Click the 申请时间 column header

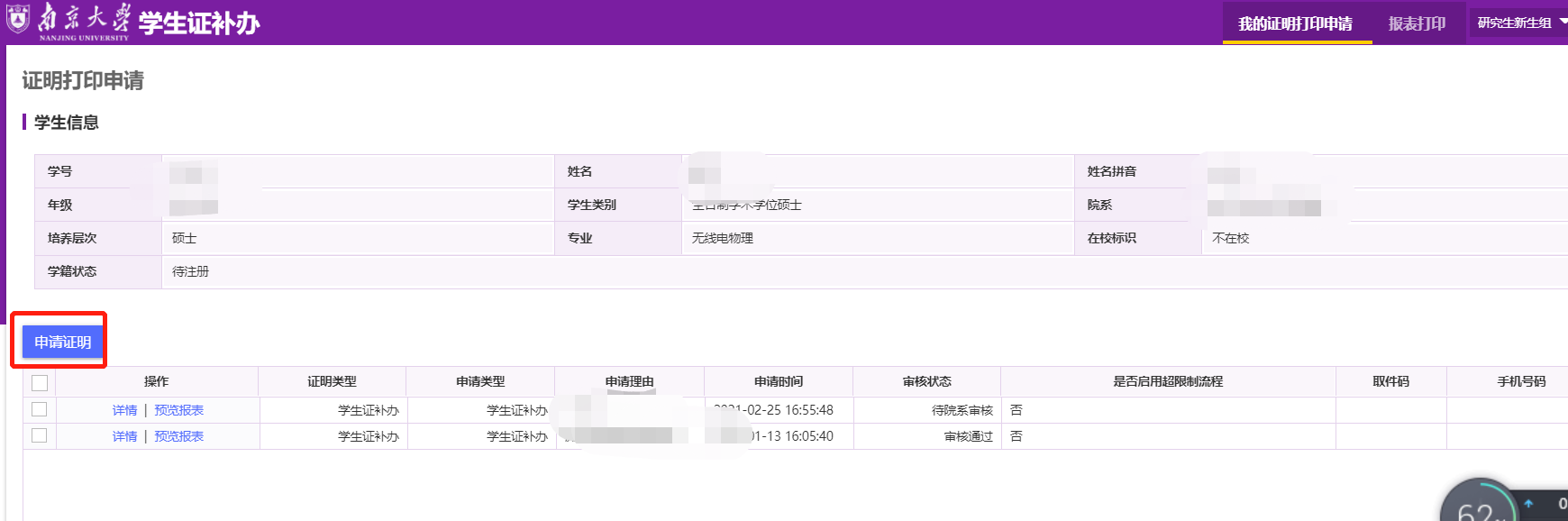(778, 382)
